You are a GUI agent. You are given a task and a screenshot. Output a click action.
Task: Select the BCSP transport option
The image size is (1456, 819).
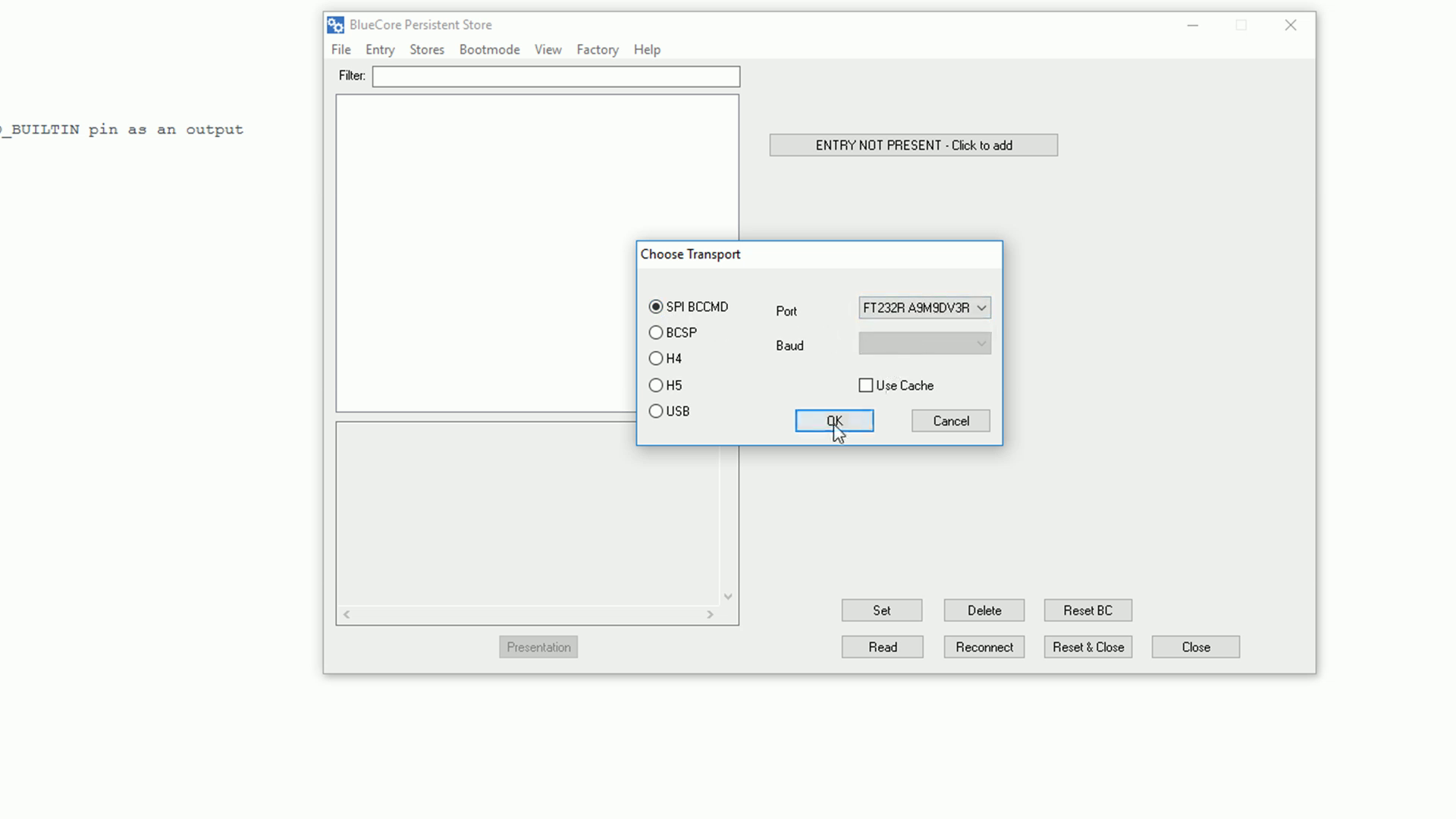click(656, 332)
